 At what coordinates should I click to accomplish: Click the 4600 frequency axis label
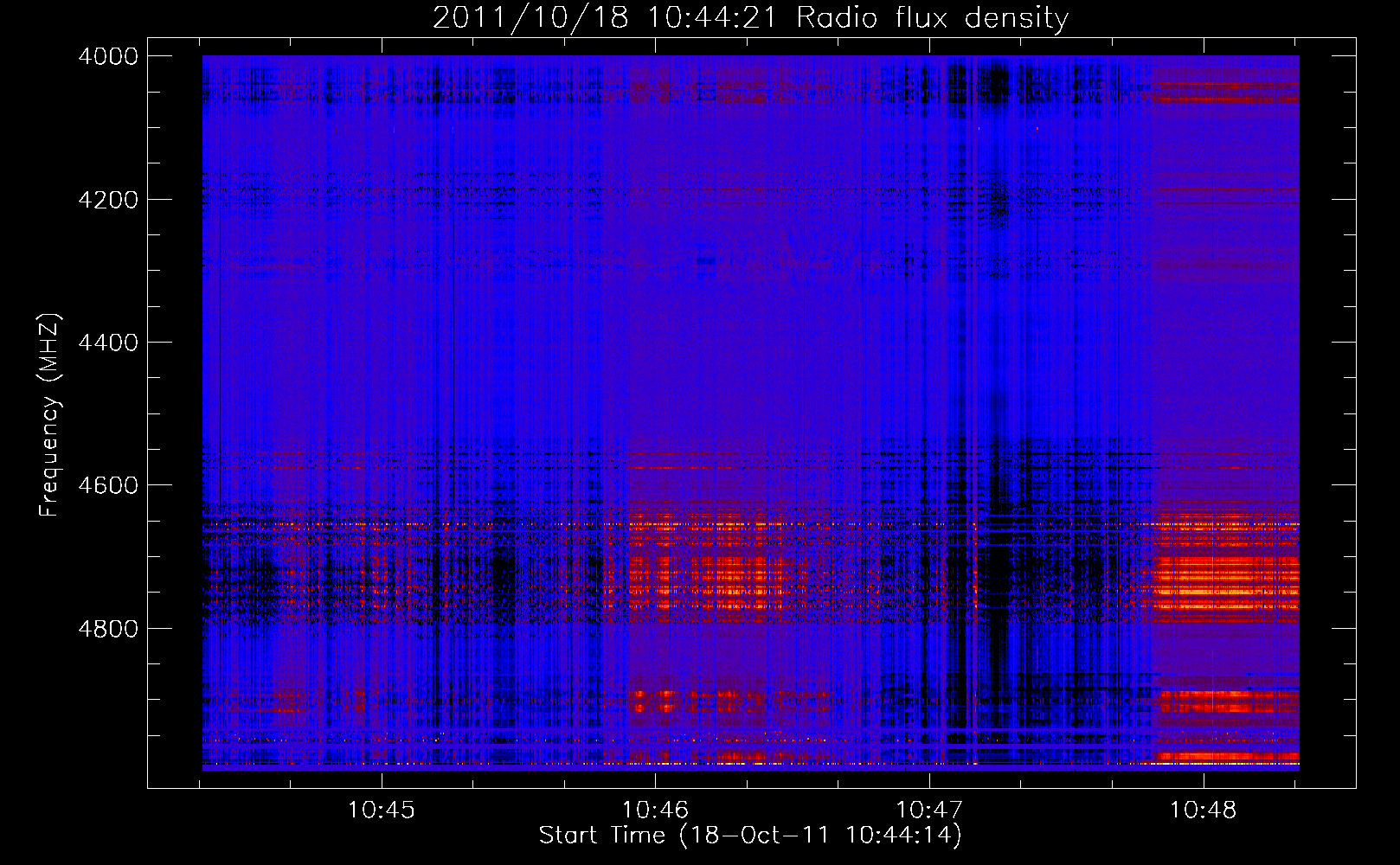[x=108, y=485]
